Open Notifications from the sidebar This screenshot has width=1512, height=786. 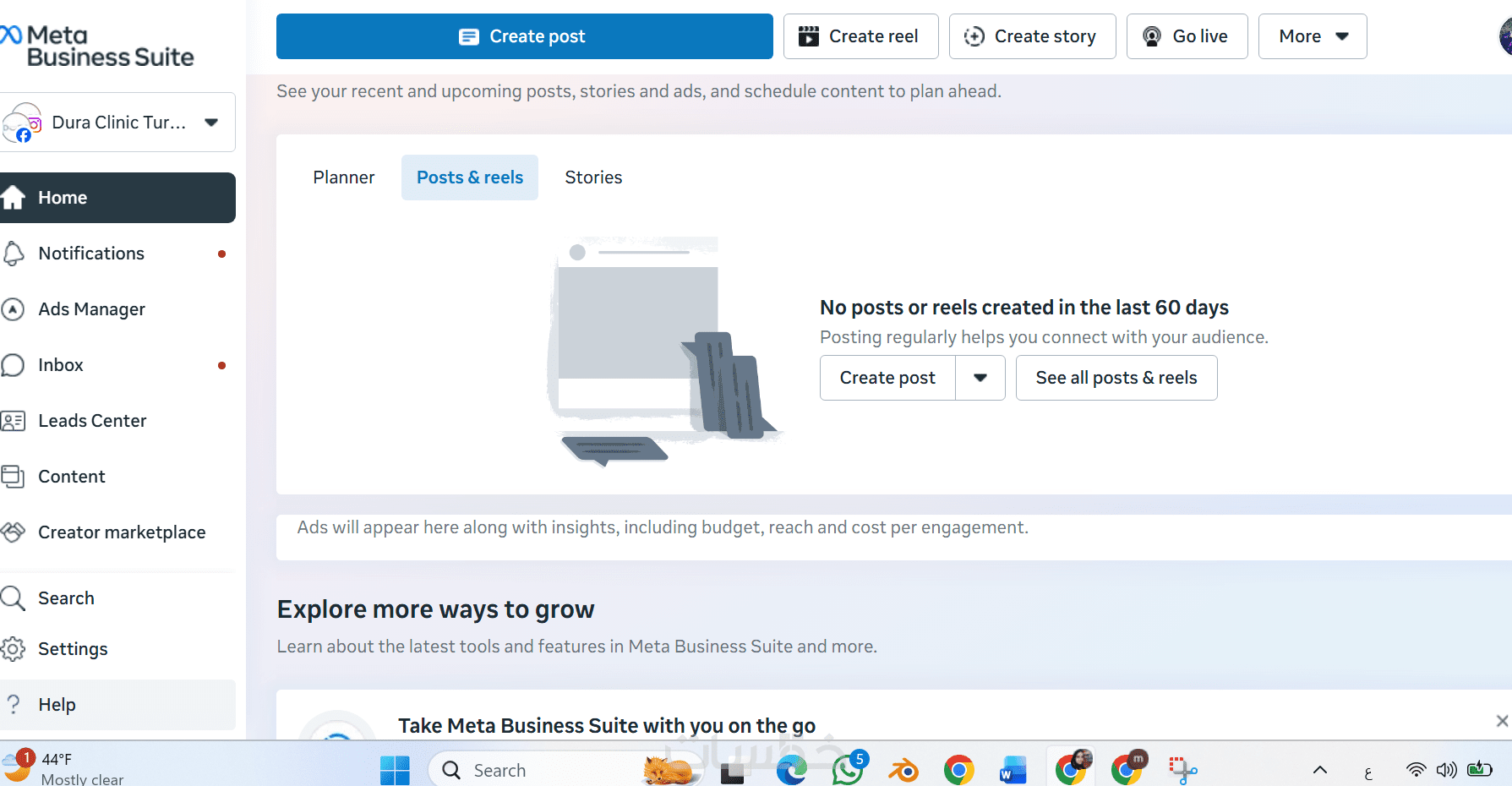[117, 254]
